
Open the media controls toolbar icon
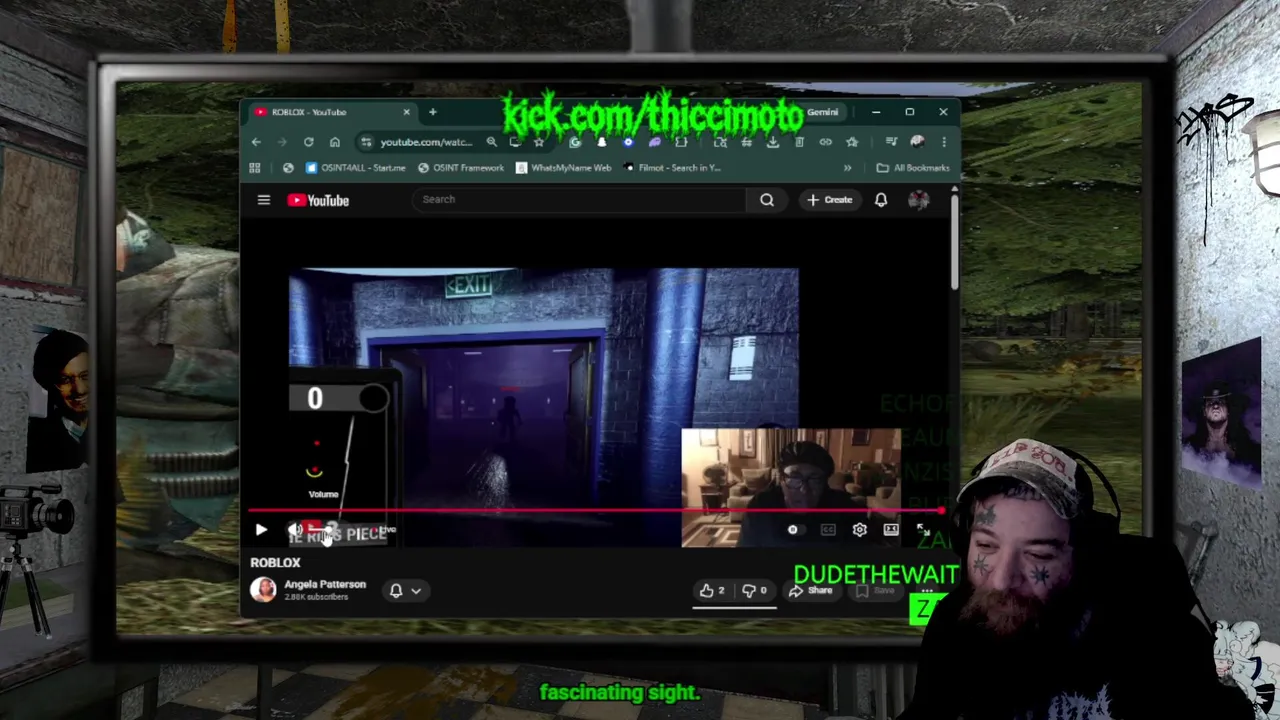click(891, 142)
